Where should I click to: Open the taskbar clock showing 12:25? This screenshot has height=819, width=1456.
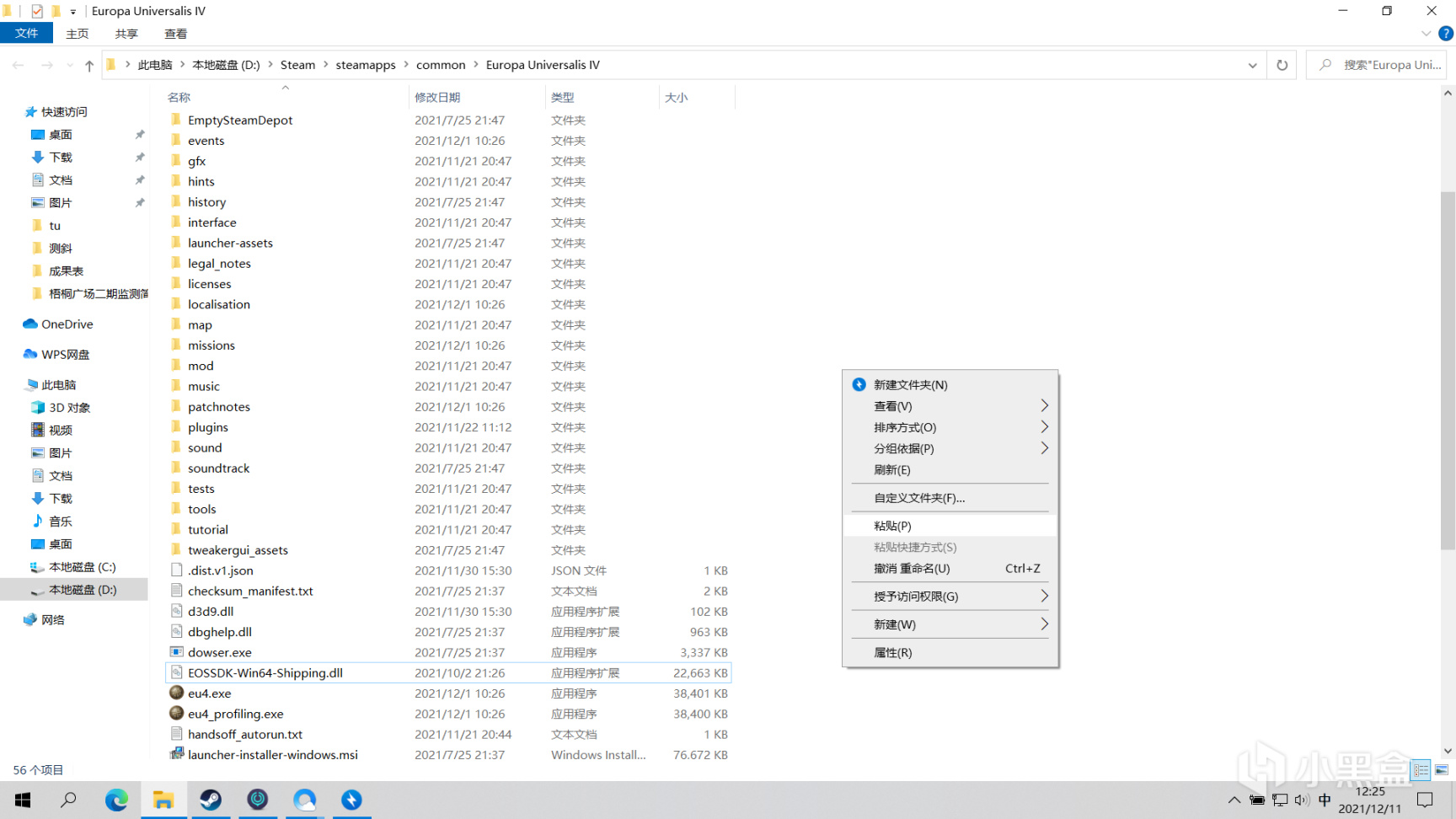[x=1370, y=800]
